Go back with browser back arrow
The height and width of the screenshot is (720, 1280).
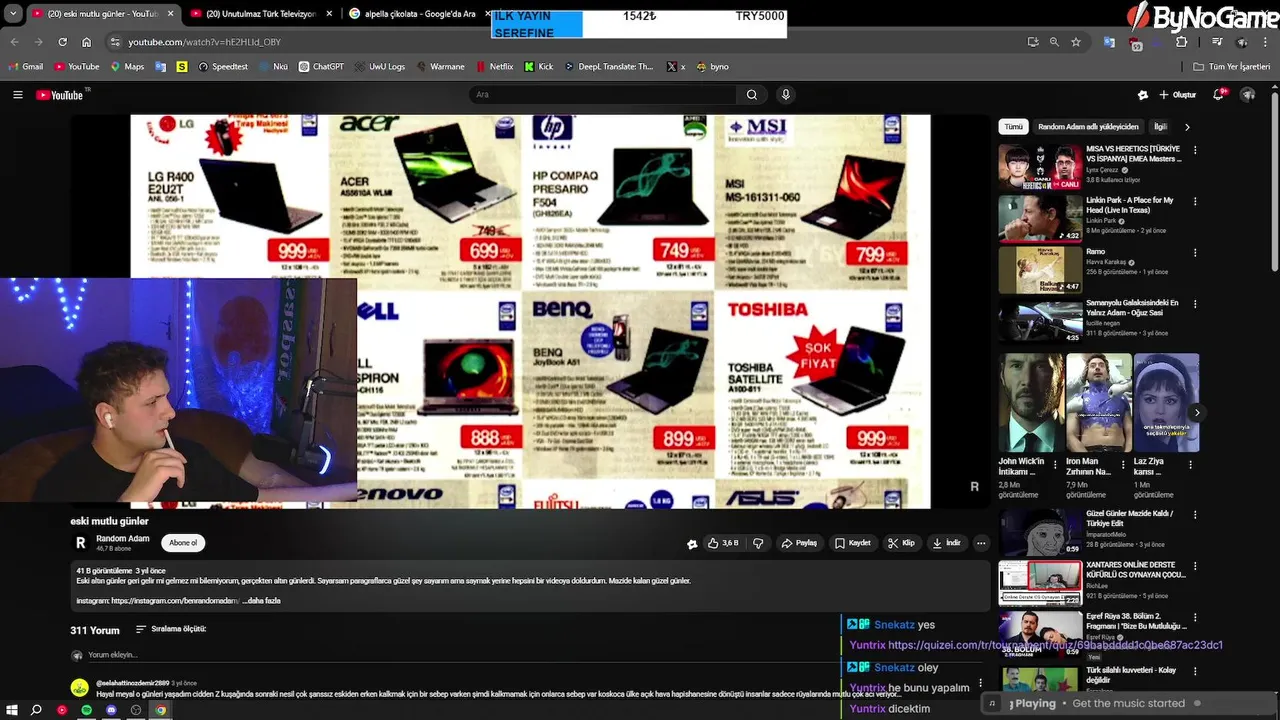[x=14, y=42]
